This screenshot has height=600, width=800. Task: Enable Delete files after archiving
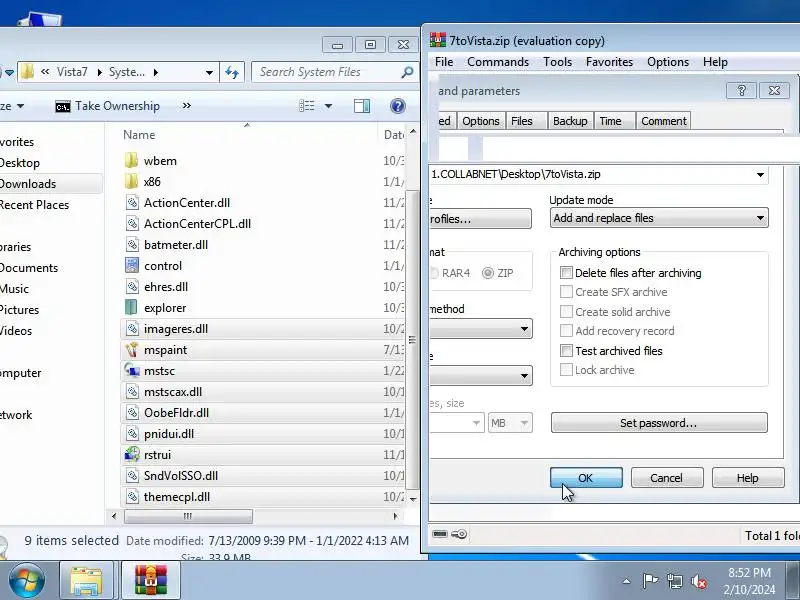click(x=566, y=272)
